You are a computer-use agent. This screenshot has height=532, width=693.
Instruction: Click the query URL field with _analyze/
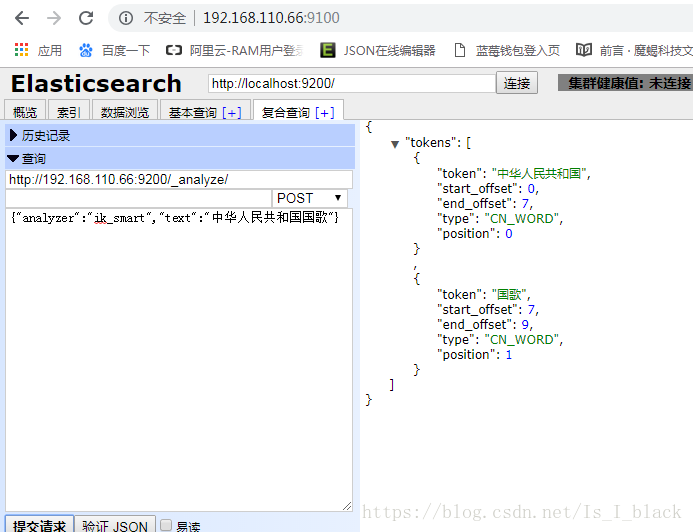click(179, 180)
